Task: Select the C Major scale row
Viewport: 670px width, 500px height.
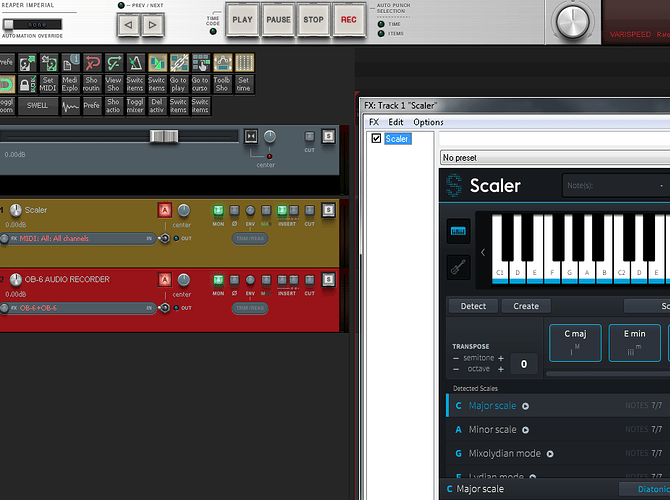Action: [x=558, y=406]
